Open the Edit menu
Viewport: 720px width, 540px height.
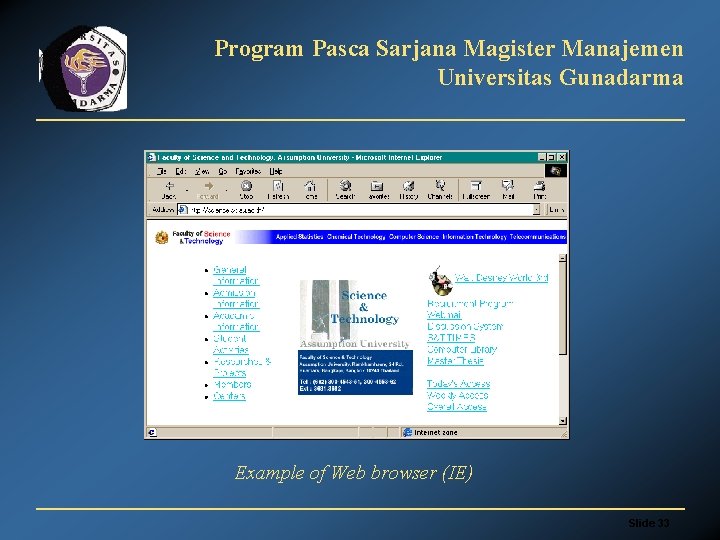(x=180, y=171)
